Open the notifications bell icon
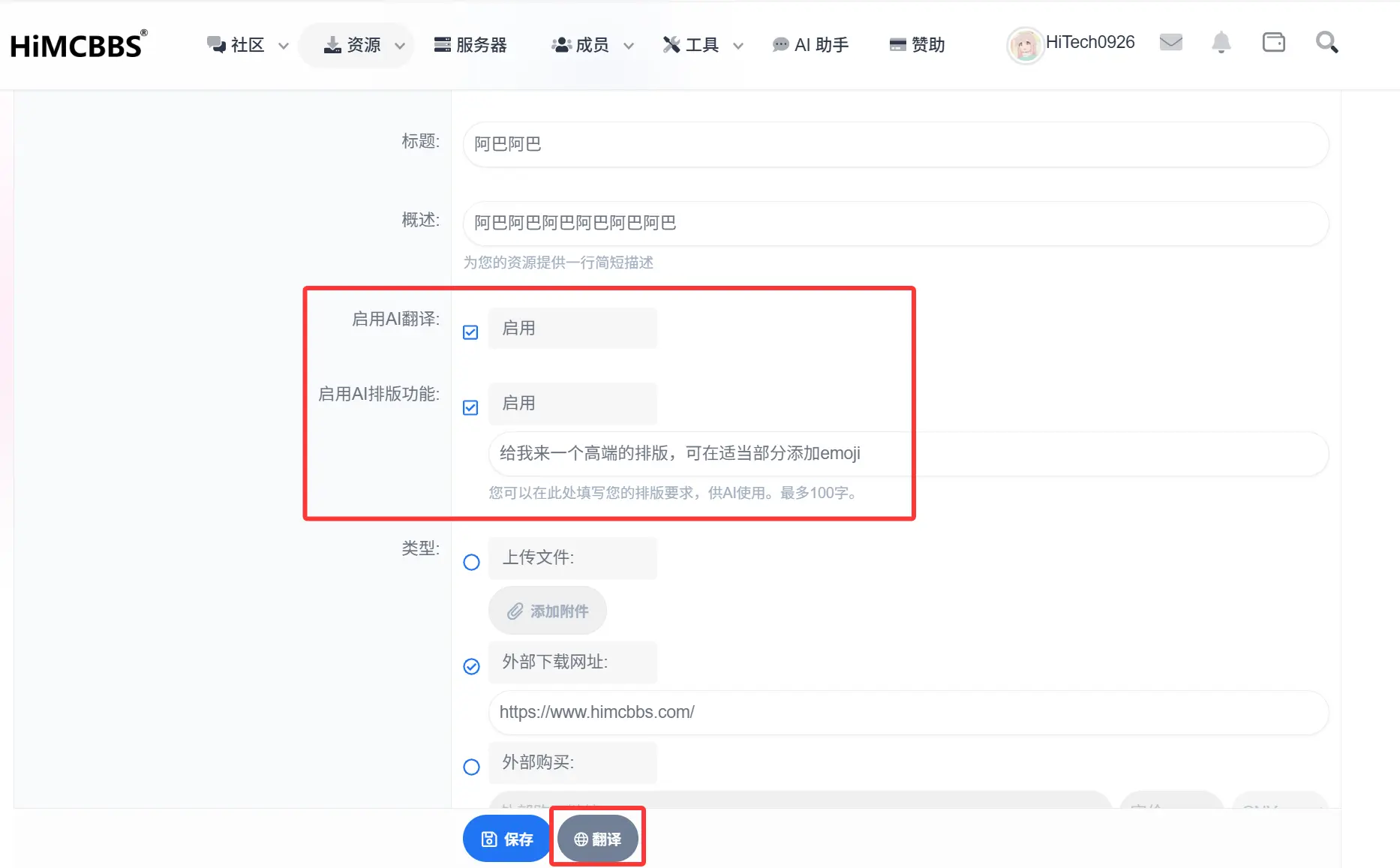This screenshot has width=1400, height=868. (1221, 44)
